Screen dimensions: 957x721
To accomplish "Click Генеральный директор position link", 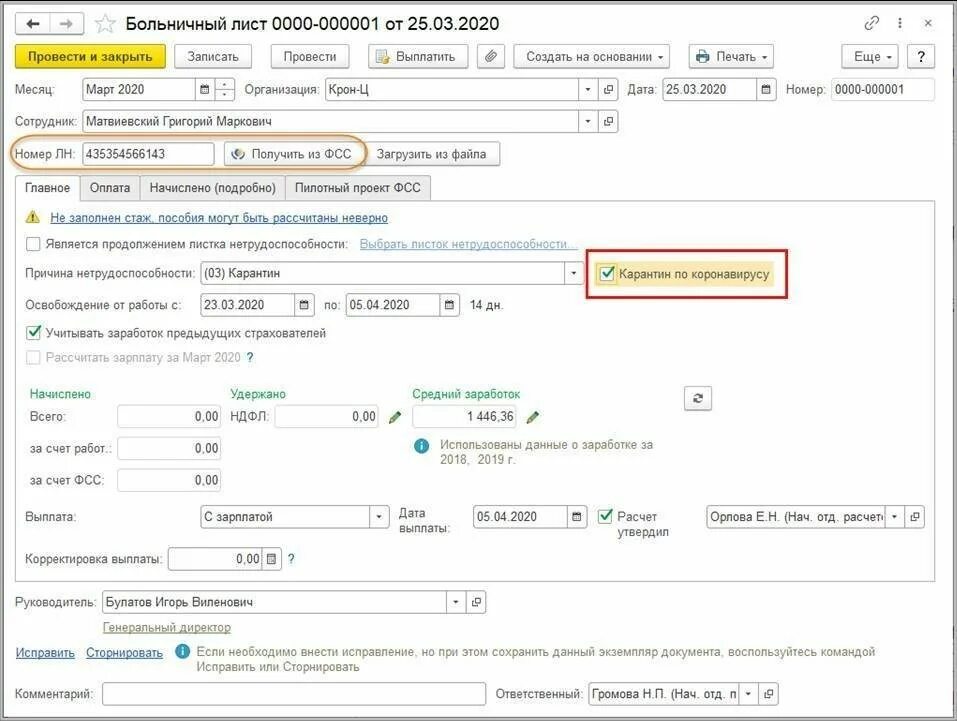I will point(167,628).
